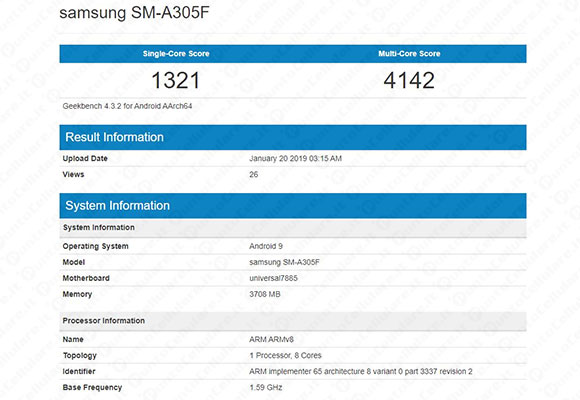Click the Memory label
580x400 pixels.
coord(77,295)
